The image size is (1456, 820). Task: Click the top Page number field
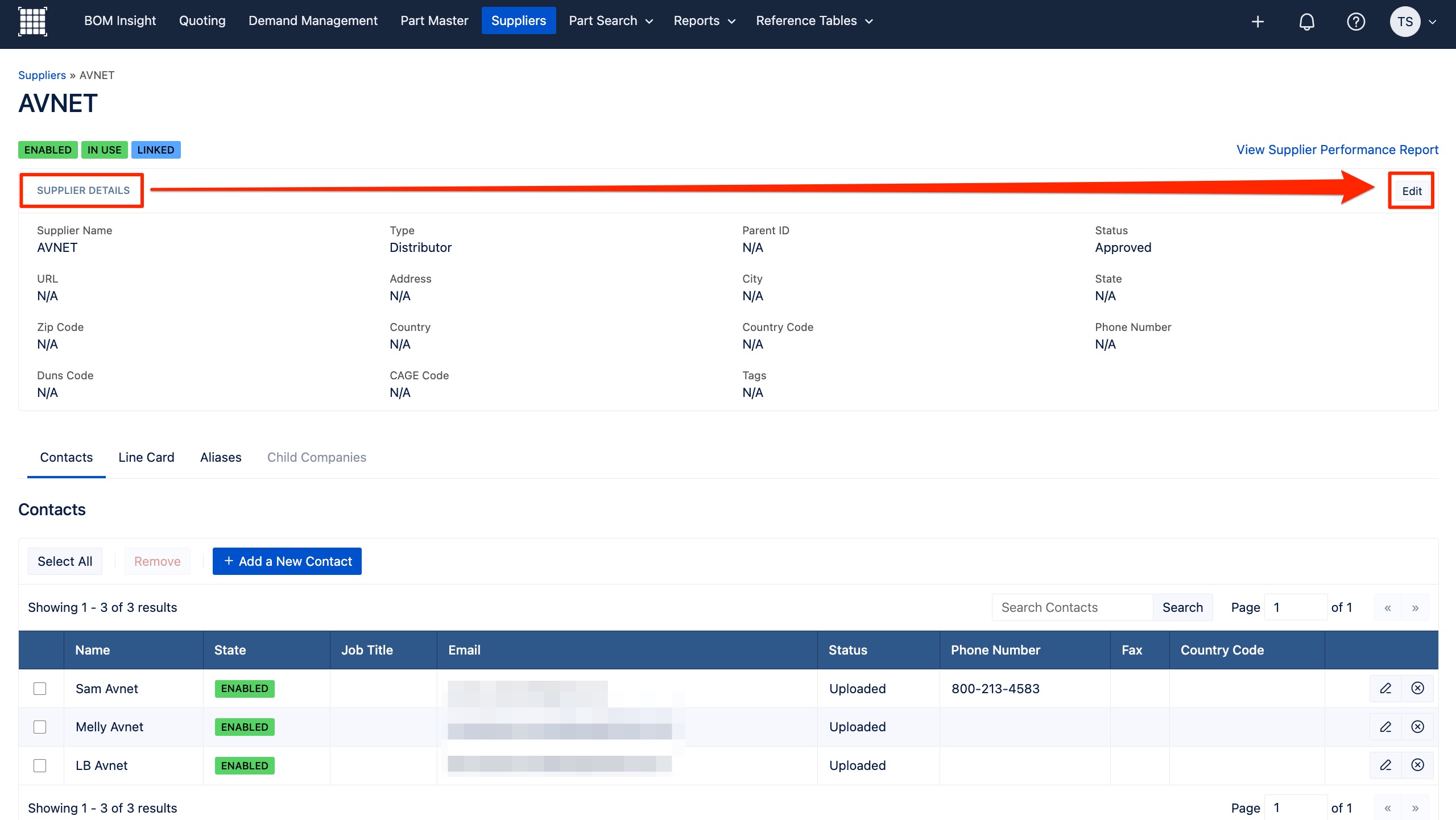1296,607
